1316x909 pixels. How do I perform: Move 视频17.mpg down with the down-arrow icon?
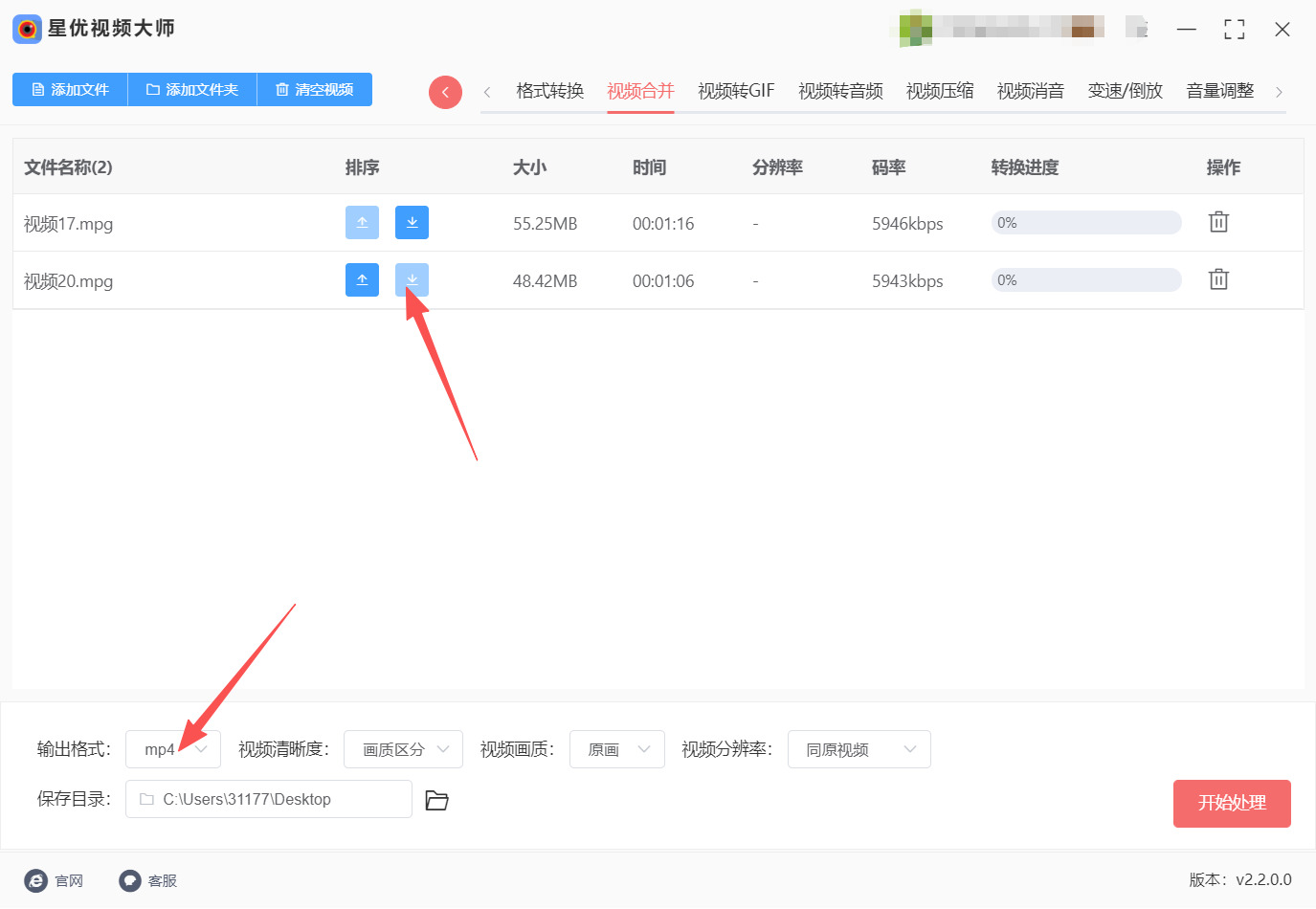(412, 222)
